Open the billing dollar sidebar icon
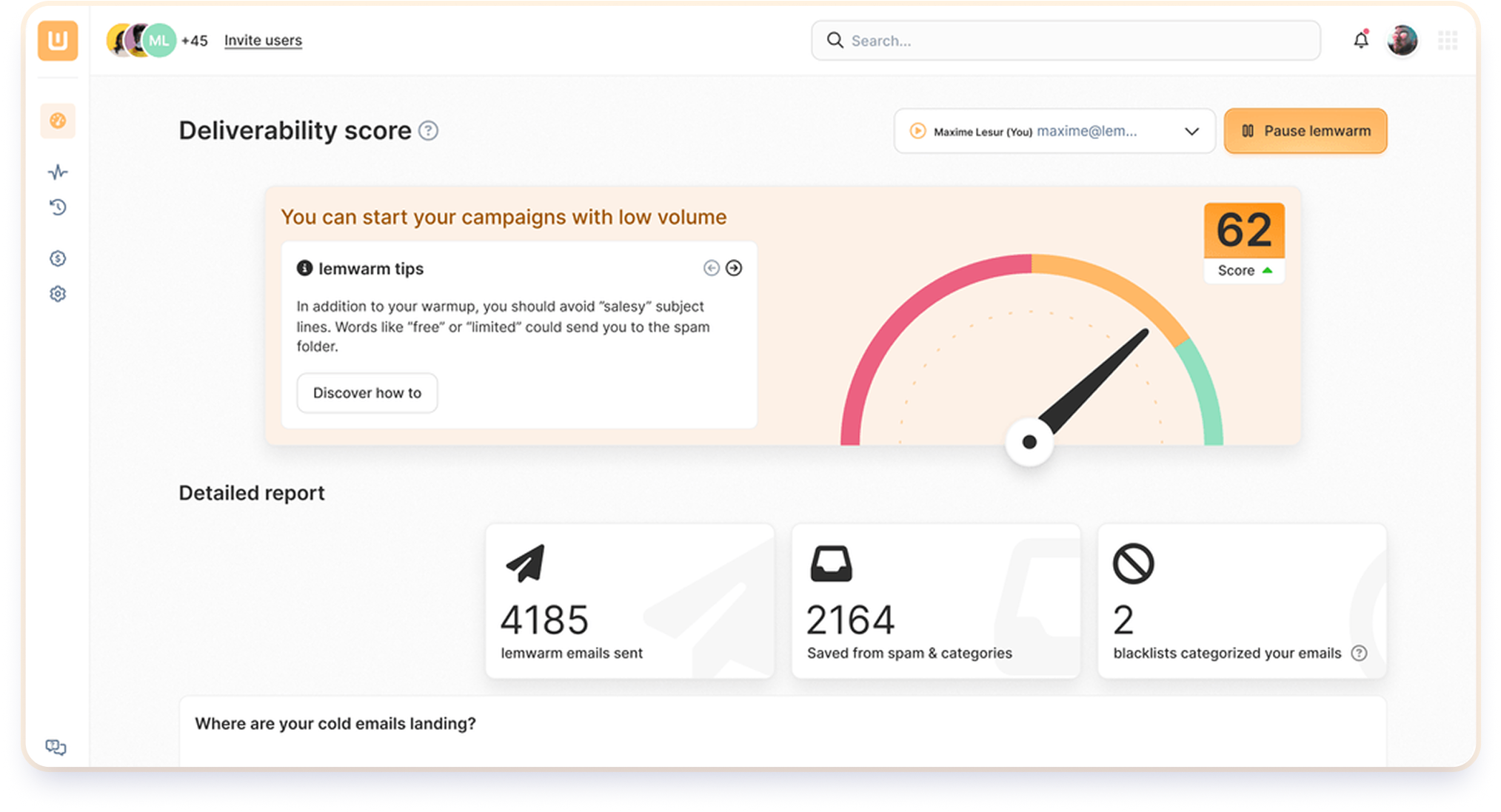Image resolution: width=1501 pixels, height=812 pixels. 58,258
